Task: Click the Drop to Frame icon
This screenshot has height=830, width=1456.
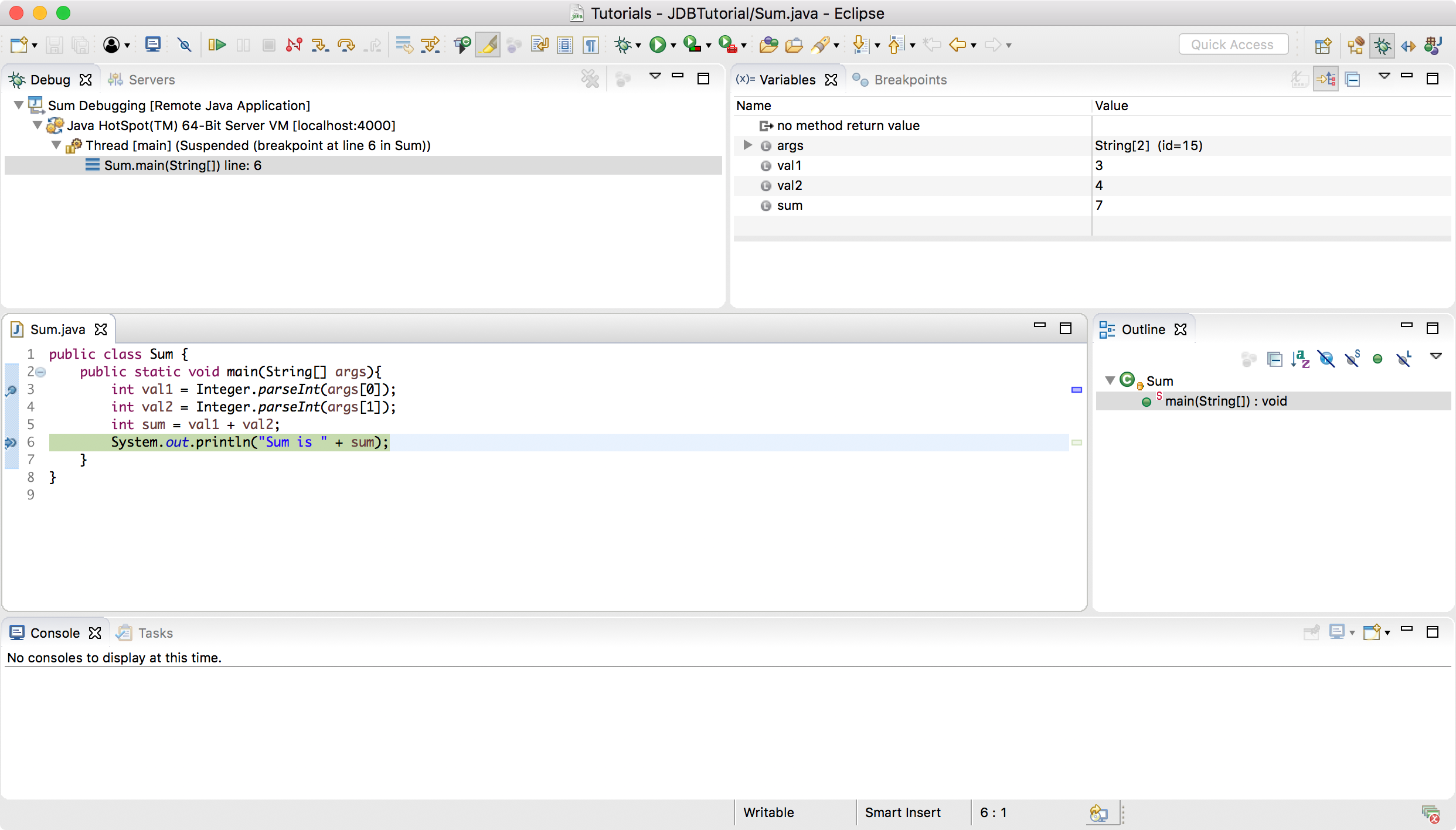Action: point(404,45)
